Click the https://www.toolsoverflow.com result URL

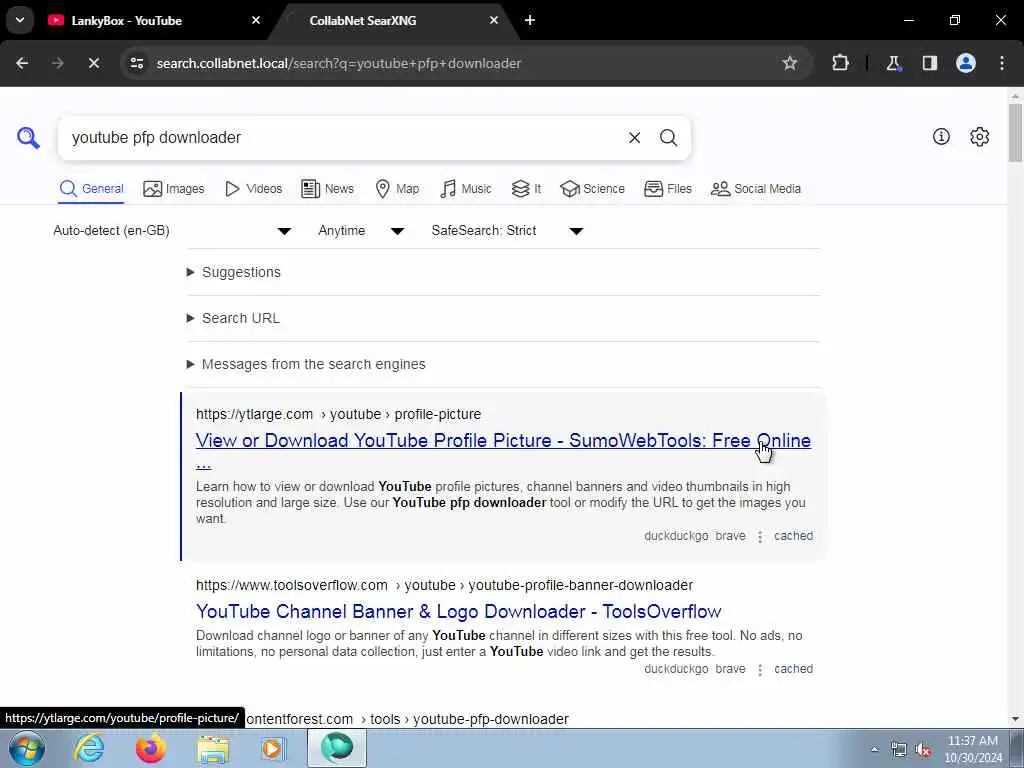tap(291, 585)
